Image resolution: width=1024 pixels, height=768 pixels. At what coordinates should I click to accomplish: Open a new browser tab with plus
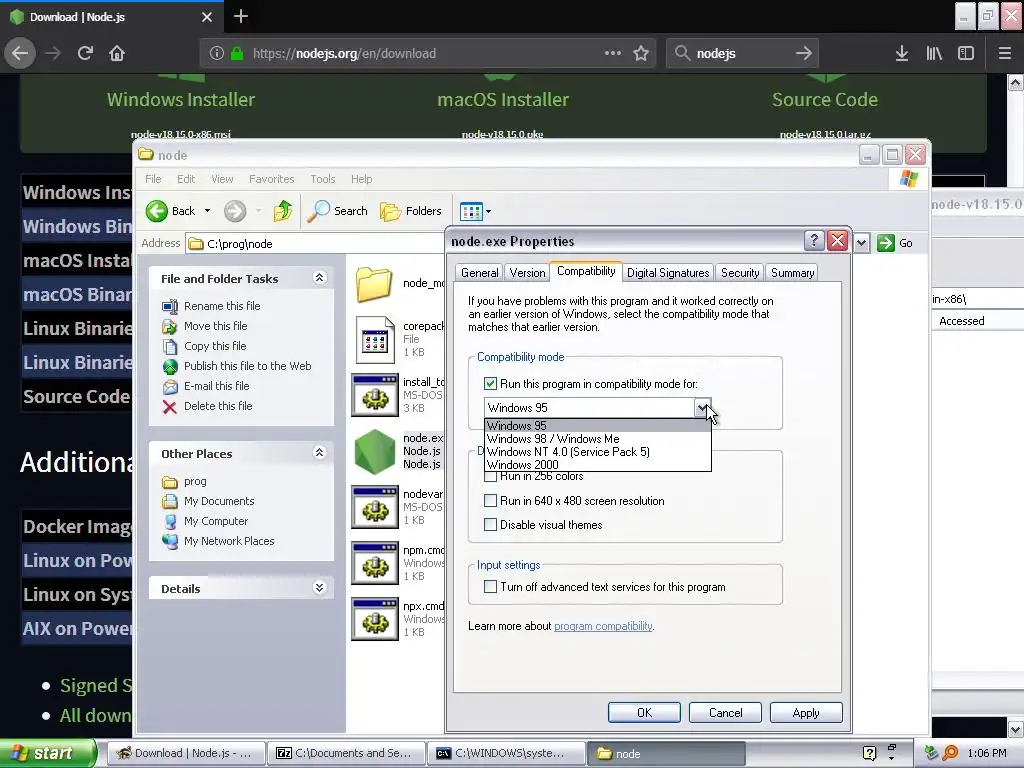(x=241, y=16)
